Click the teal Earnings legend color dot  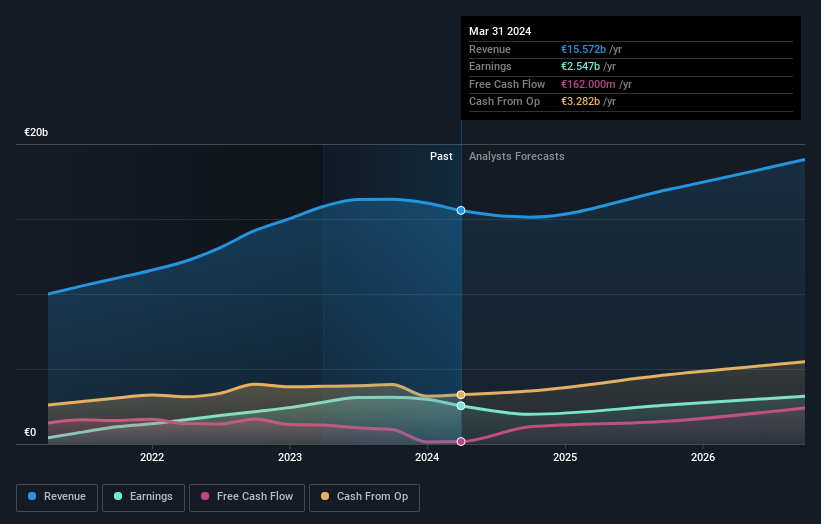point(118,496)
